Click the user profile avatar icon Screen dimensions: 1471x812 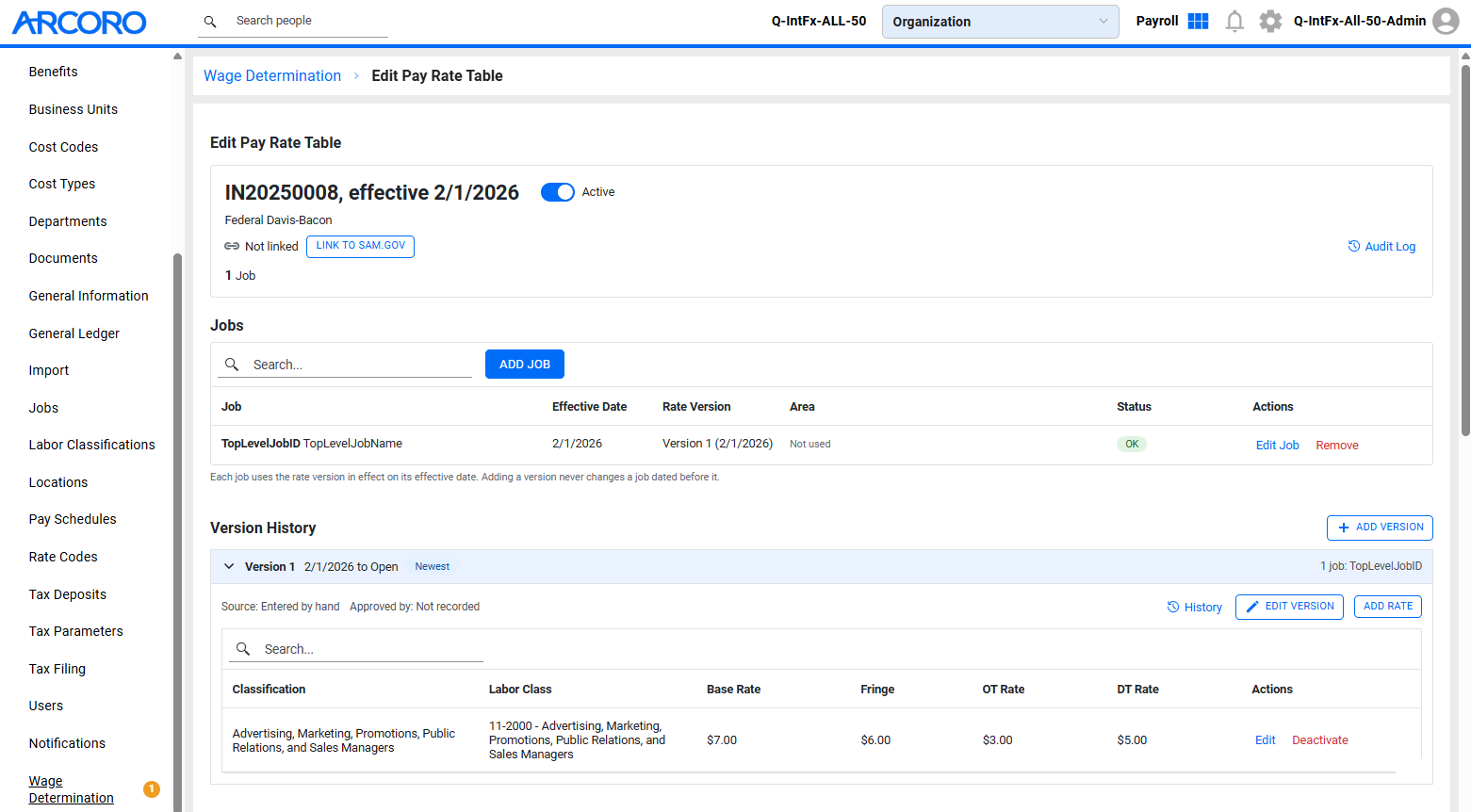[1446, 21]
